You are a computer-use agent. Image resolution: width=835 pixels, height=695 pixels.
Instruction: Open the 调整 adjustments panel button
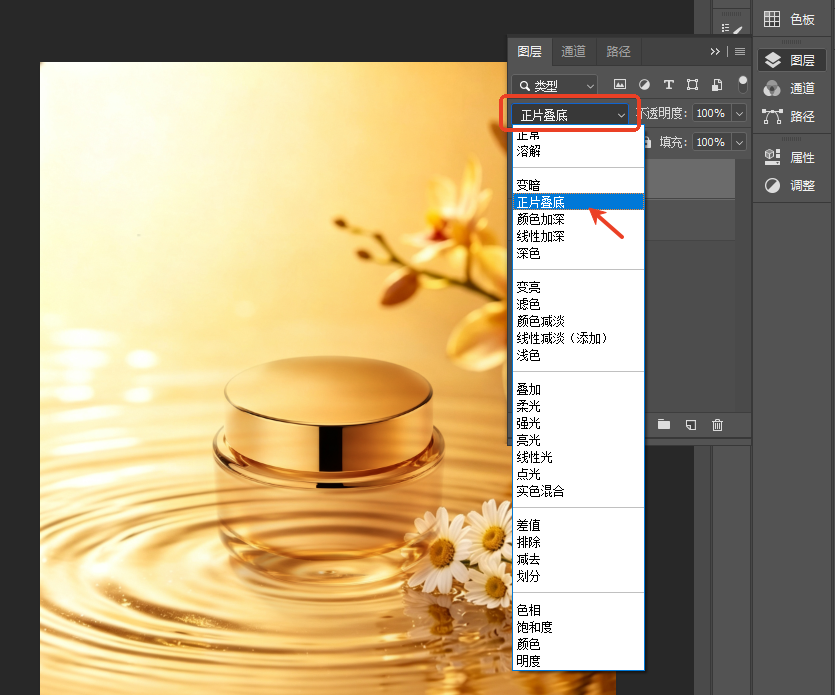point(790,185)
